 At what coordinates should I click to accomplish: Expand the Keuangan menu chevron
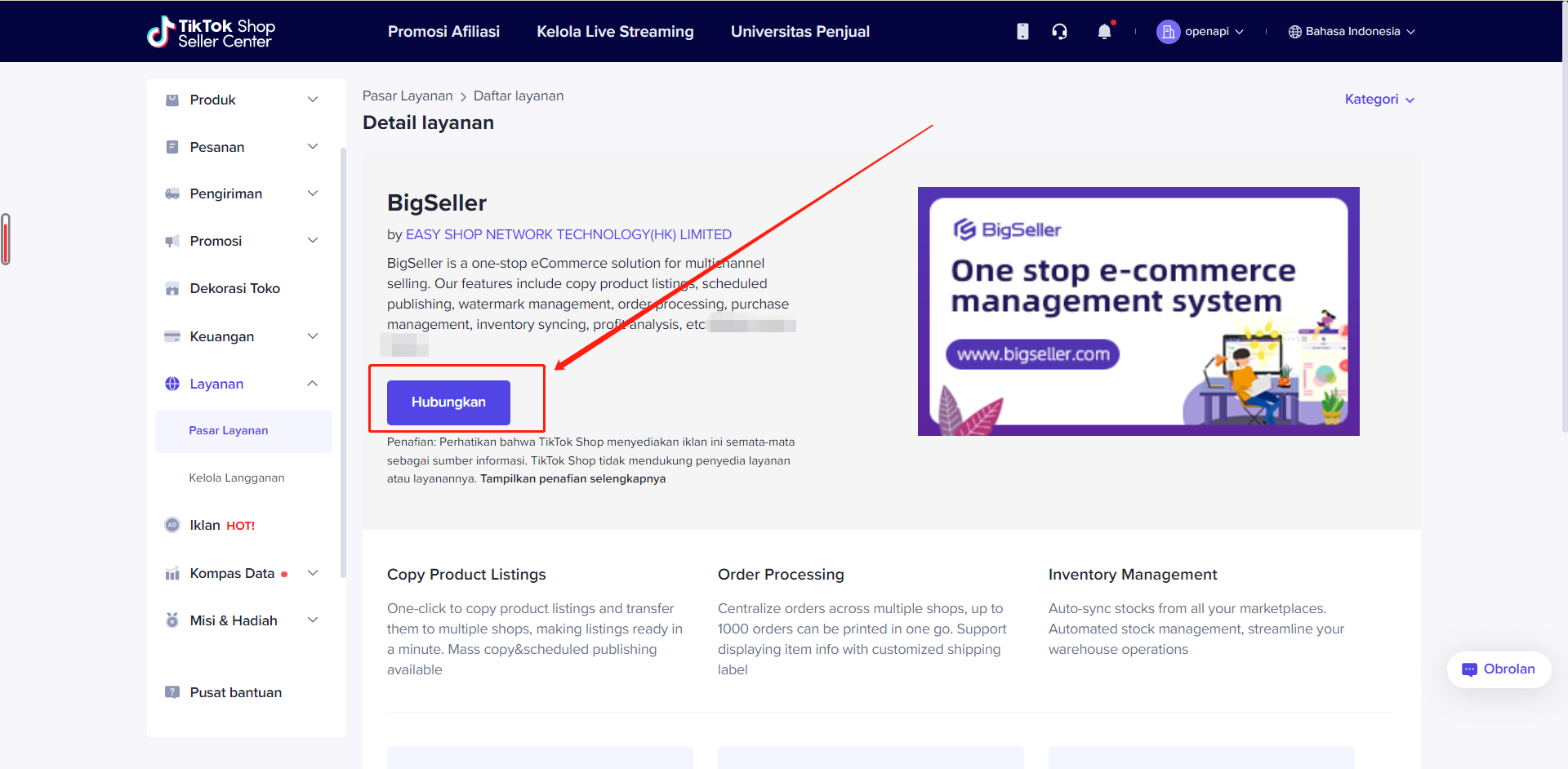[313, 336]
